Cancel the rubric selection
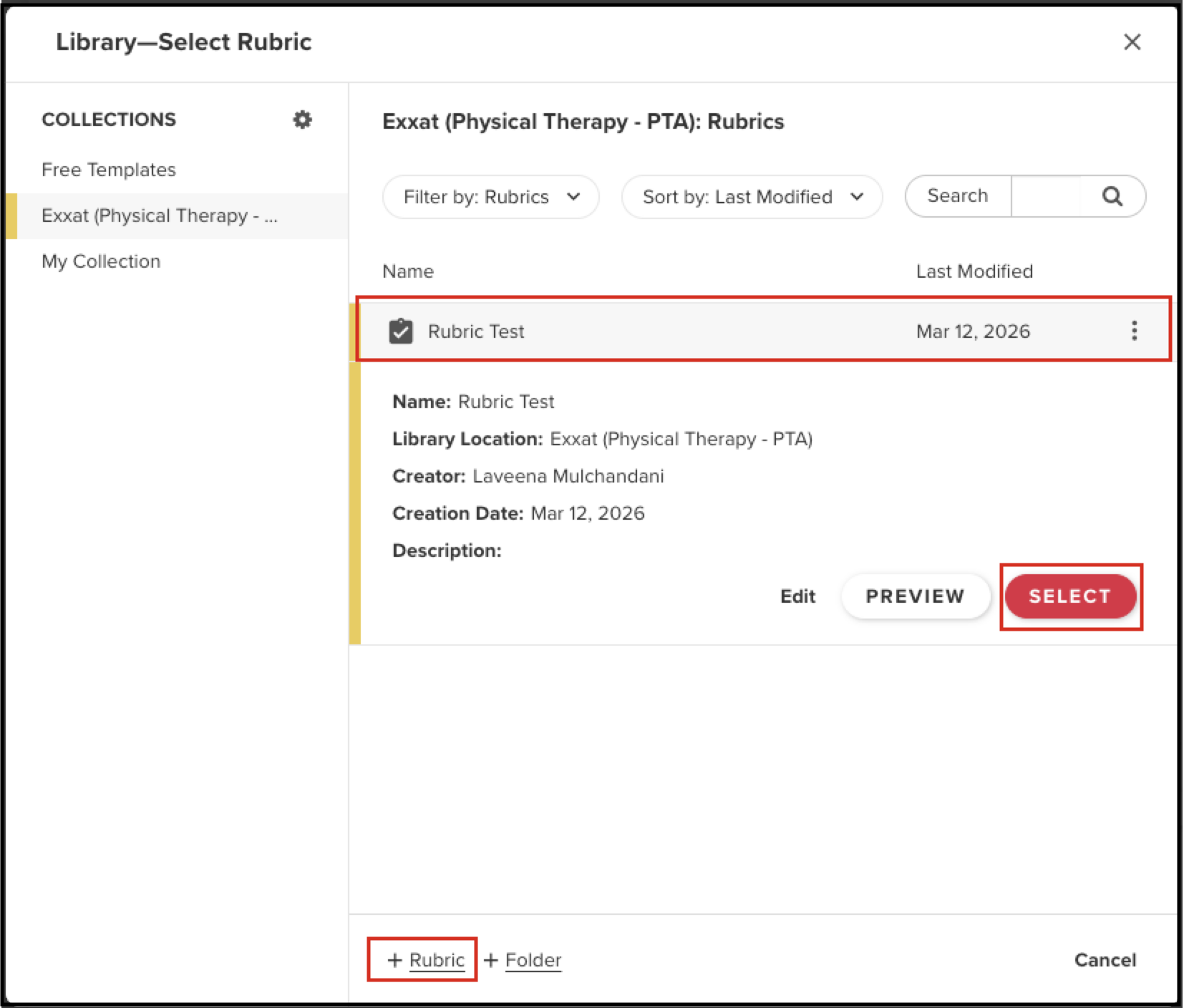Screen dimensions: 1184x1008 [x=1105, y=960]
